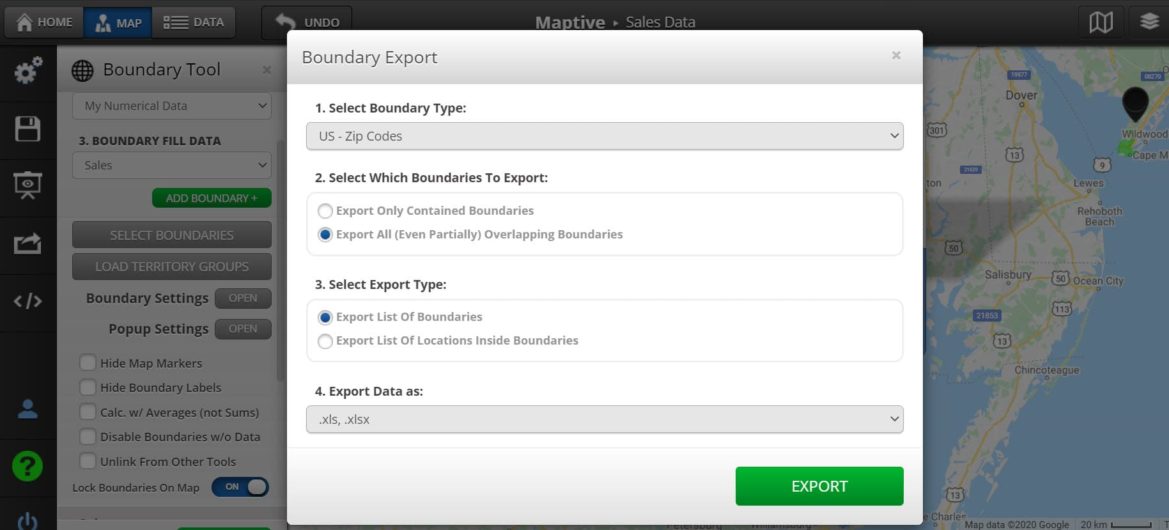Open the settings gears icon in sidebar

(x=27, y=71)
